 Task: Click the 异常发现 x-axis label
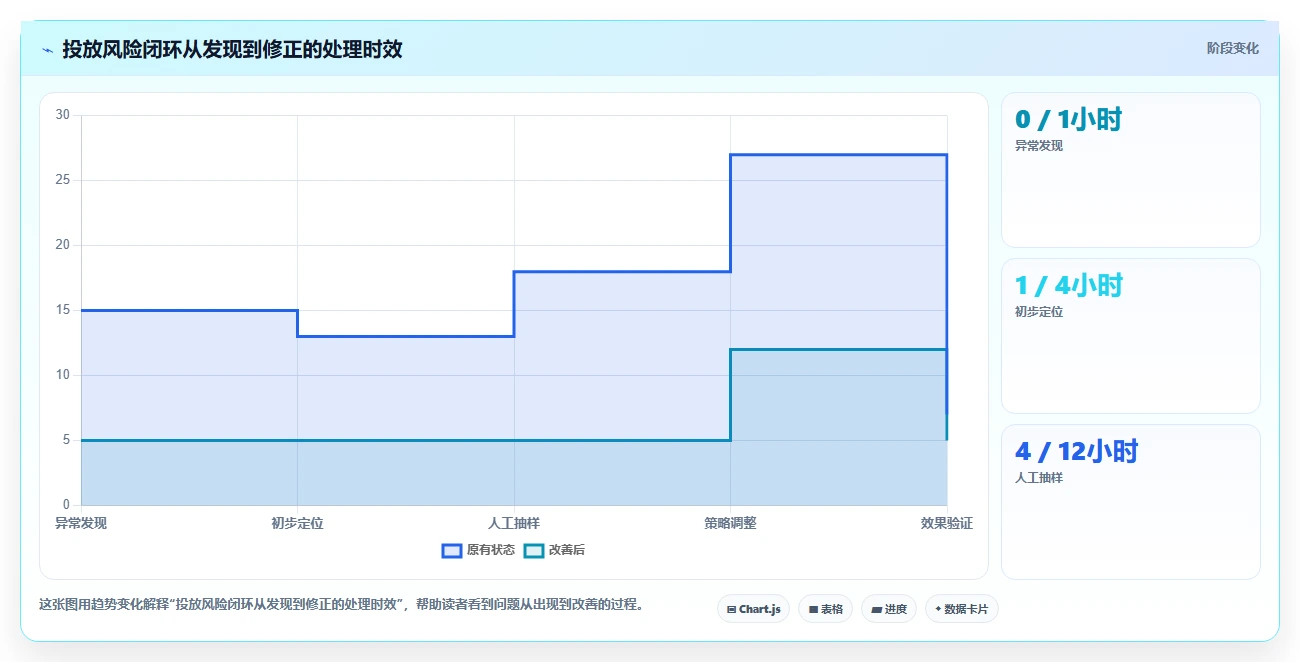click(81, 523)
